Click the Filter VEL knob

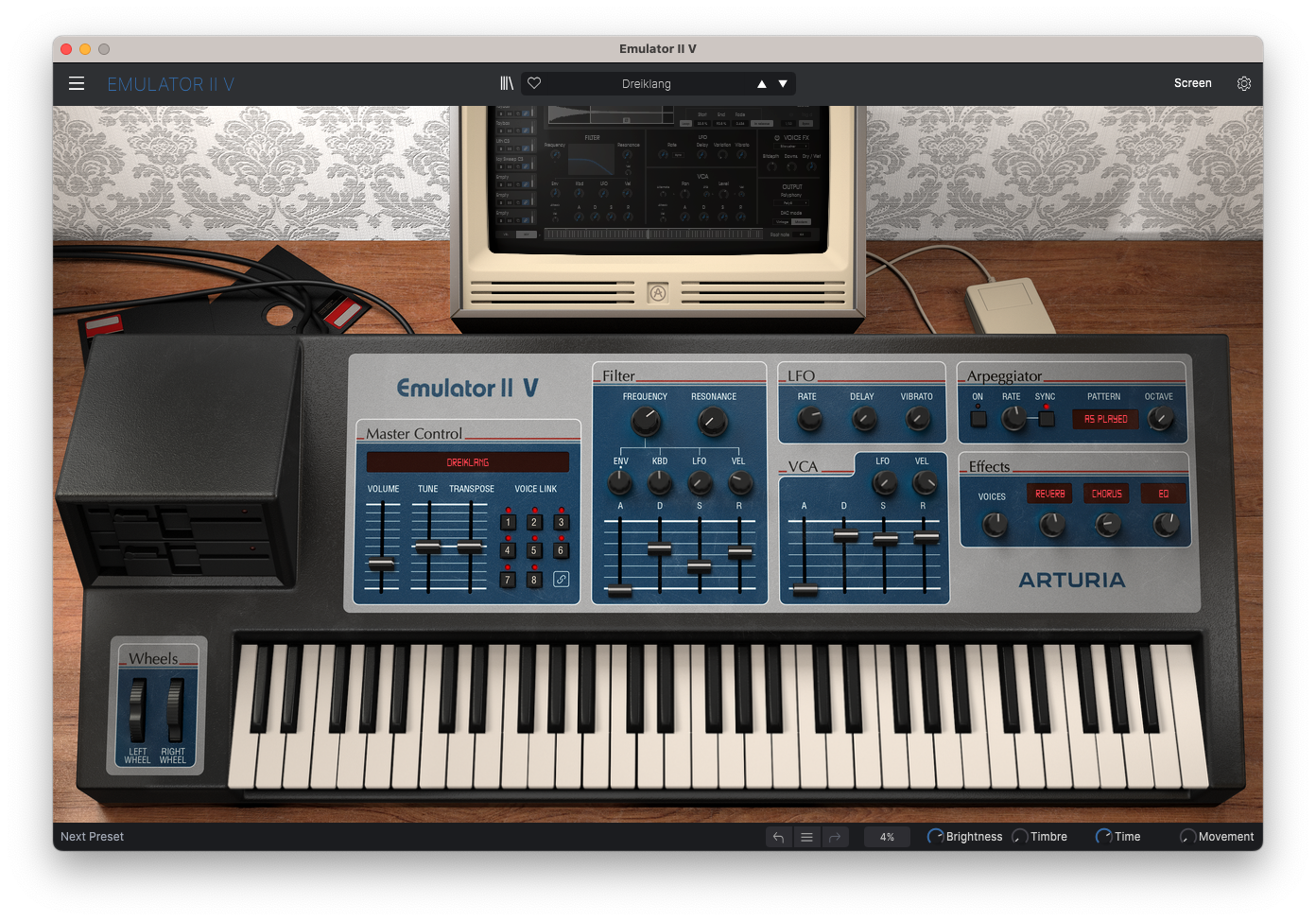(x=739, y=483)
